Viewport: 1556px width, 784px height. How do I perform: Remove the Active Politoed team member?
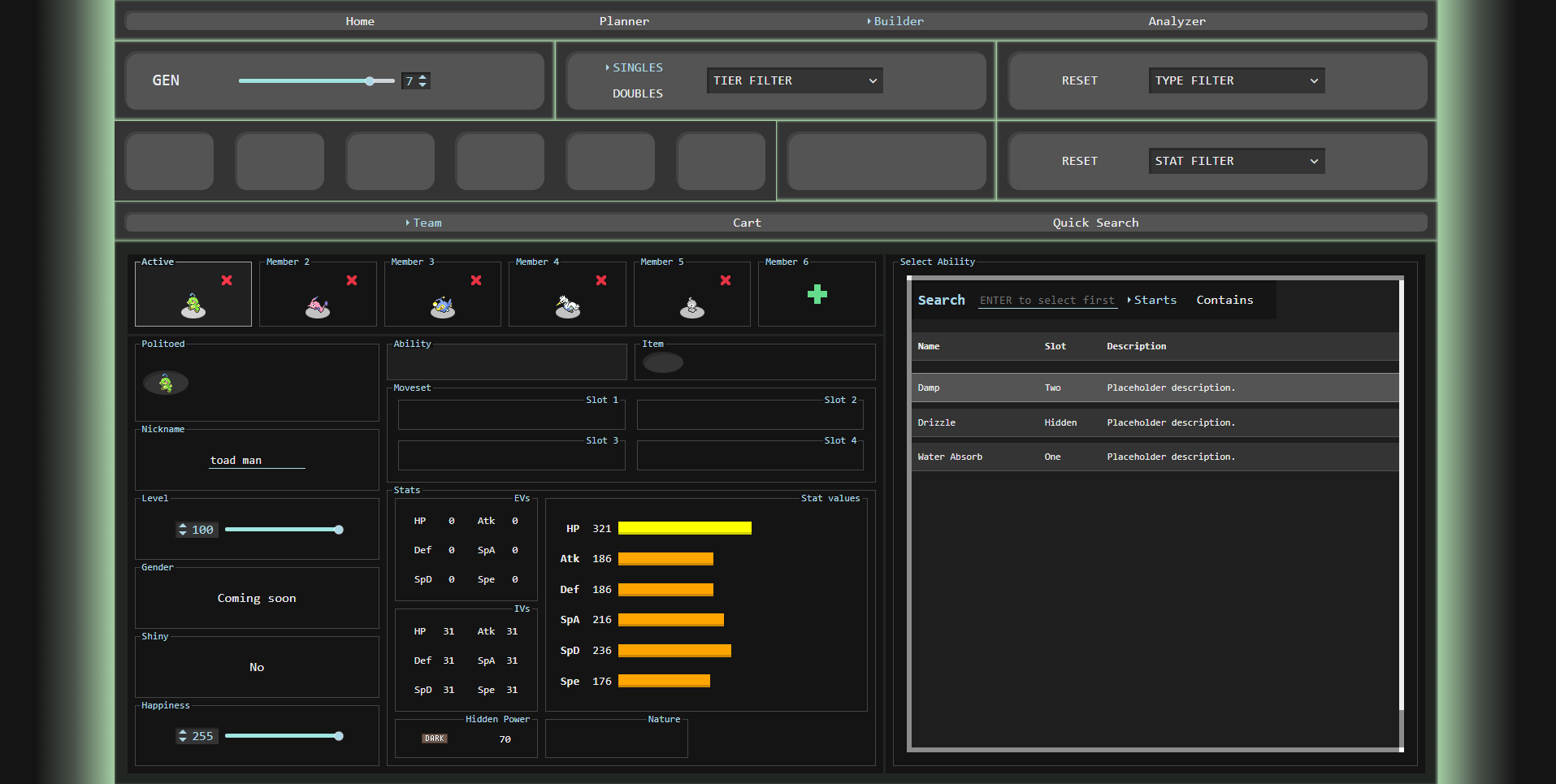(227, 280)
